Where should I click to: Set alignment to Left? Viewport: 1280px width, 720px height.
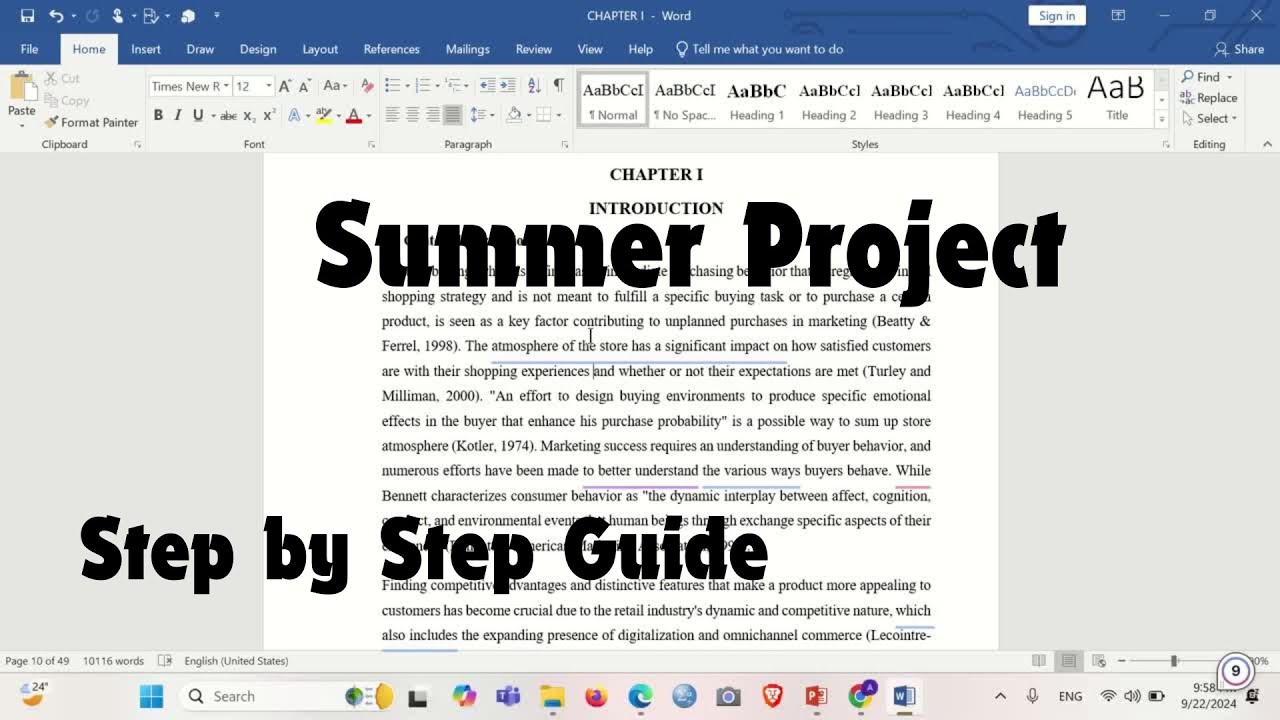(392, 116)
